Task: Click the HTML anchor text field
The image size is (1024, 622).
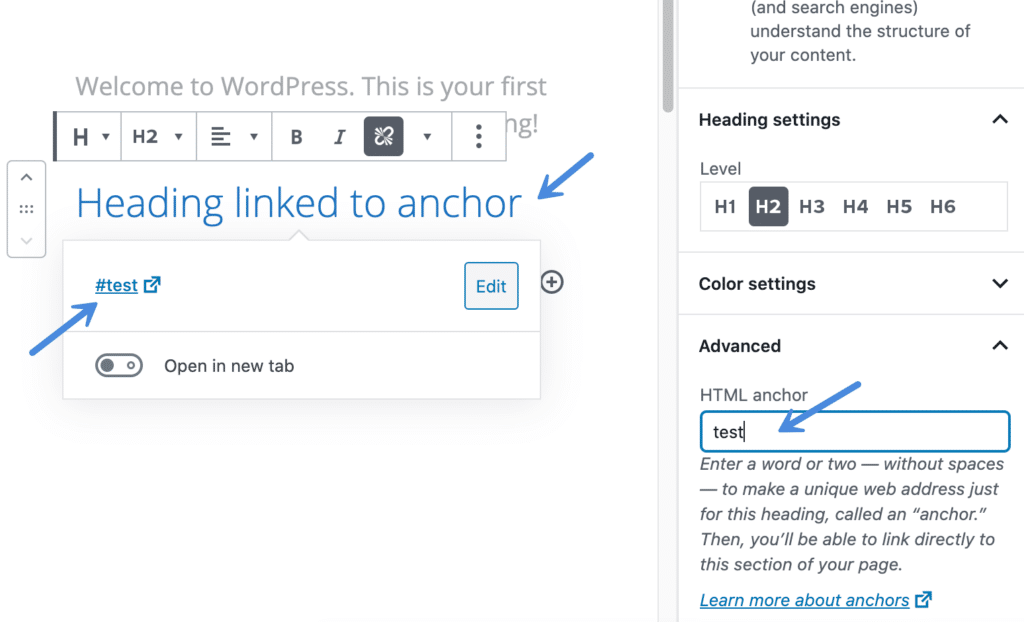Action: tap(855, 432)
